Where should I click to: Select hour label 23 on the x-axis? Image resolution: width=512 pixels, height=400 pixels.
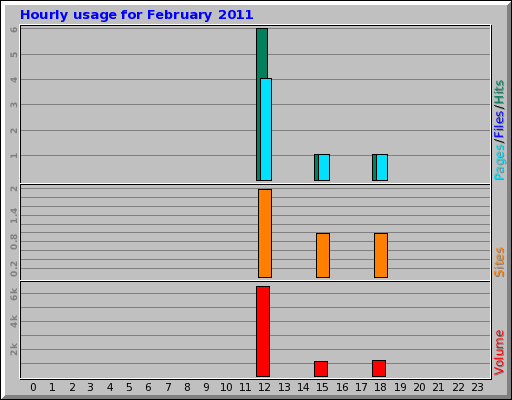pyautogui.click(x=477, y=387)
